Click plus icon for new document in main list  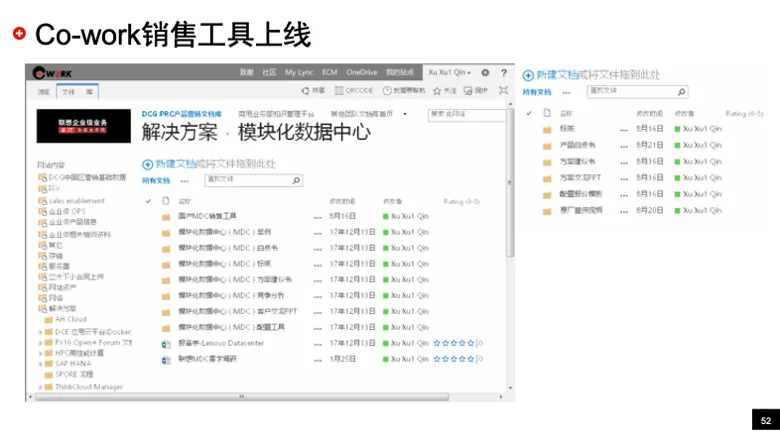(147, 165)
